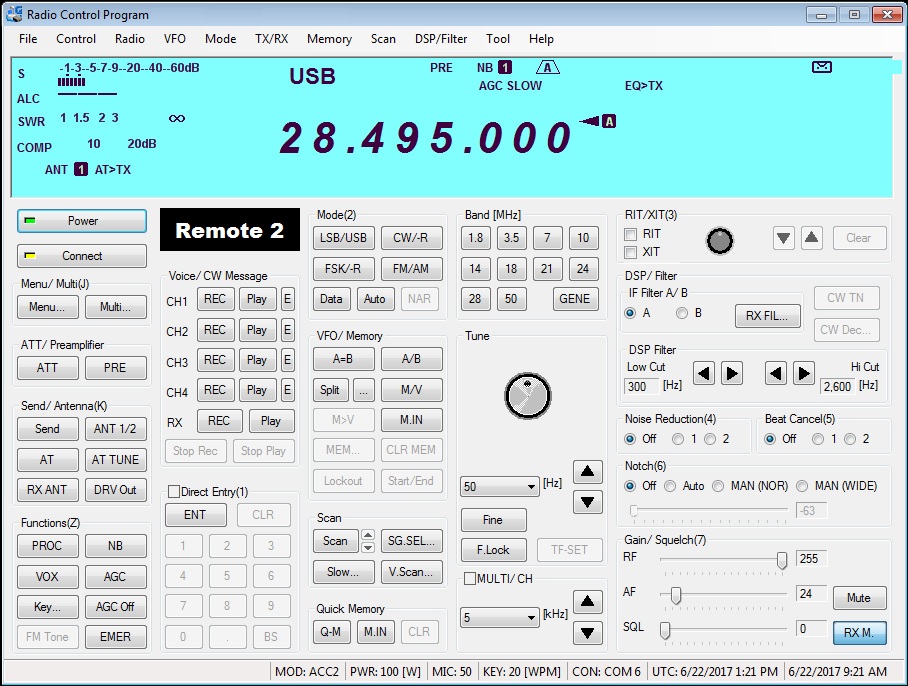Click the CH4 message E button

point(287,390)
